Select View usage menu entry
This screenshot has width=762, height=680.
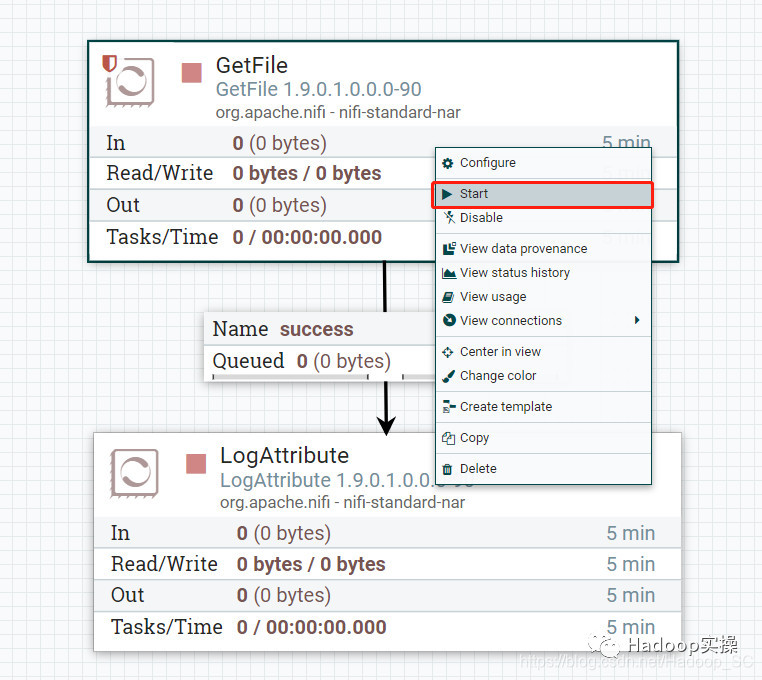click(x=543, y=296)
